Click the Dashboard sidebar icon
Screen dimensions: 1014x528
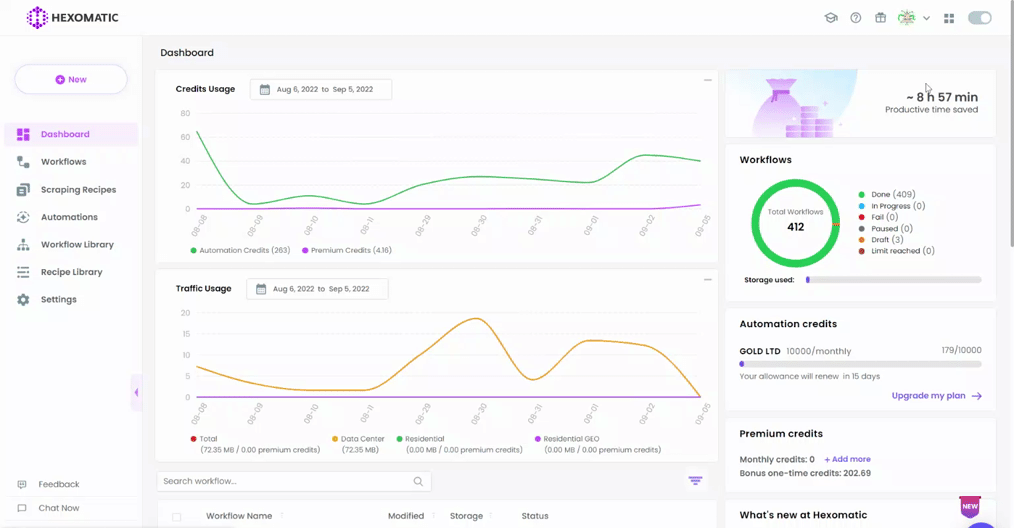[x=23, y=134]
